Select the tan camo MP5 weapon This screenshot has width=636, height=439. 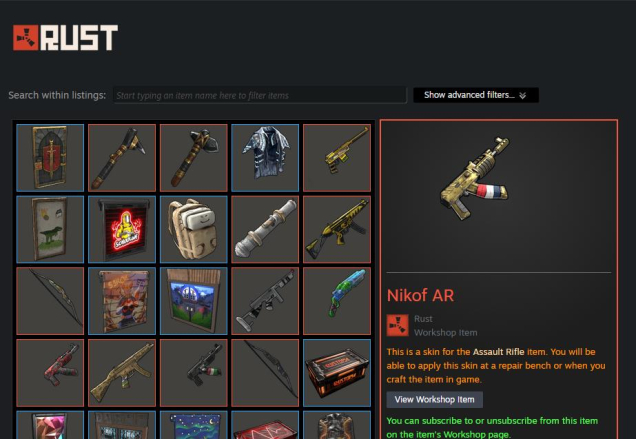coord(122,373)
